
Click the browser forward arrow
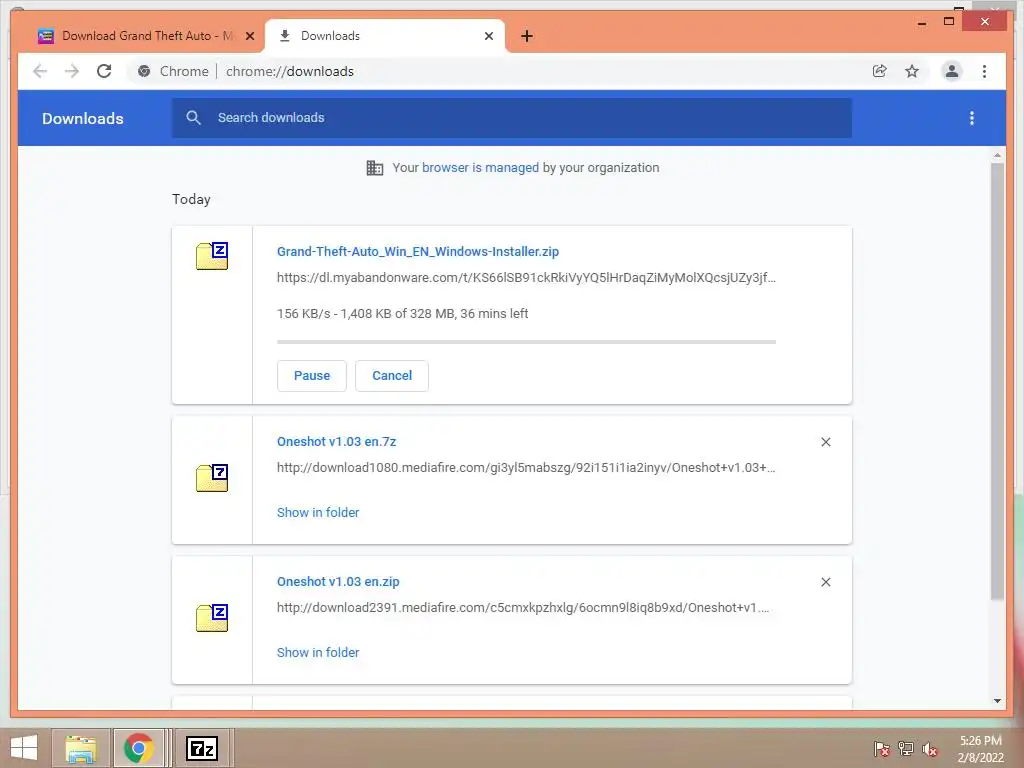click(72, 71)
